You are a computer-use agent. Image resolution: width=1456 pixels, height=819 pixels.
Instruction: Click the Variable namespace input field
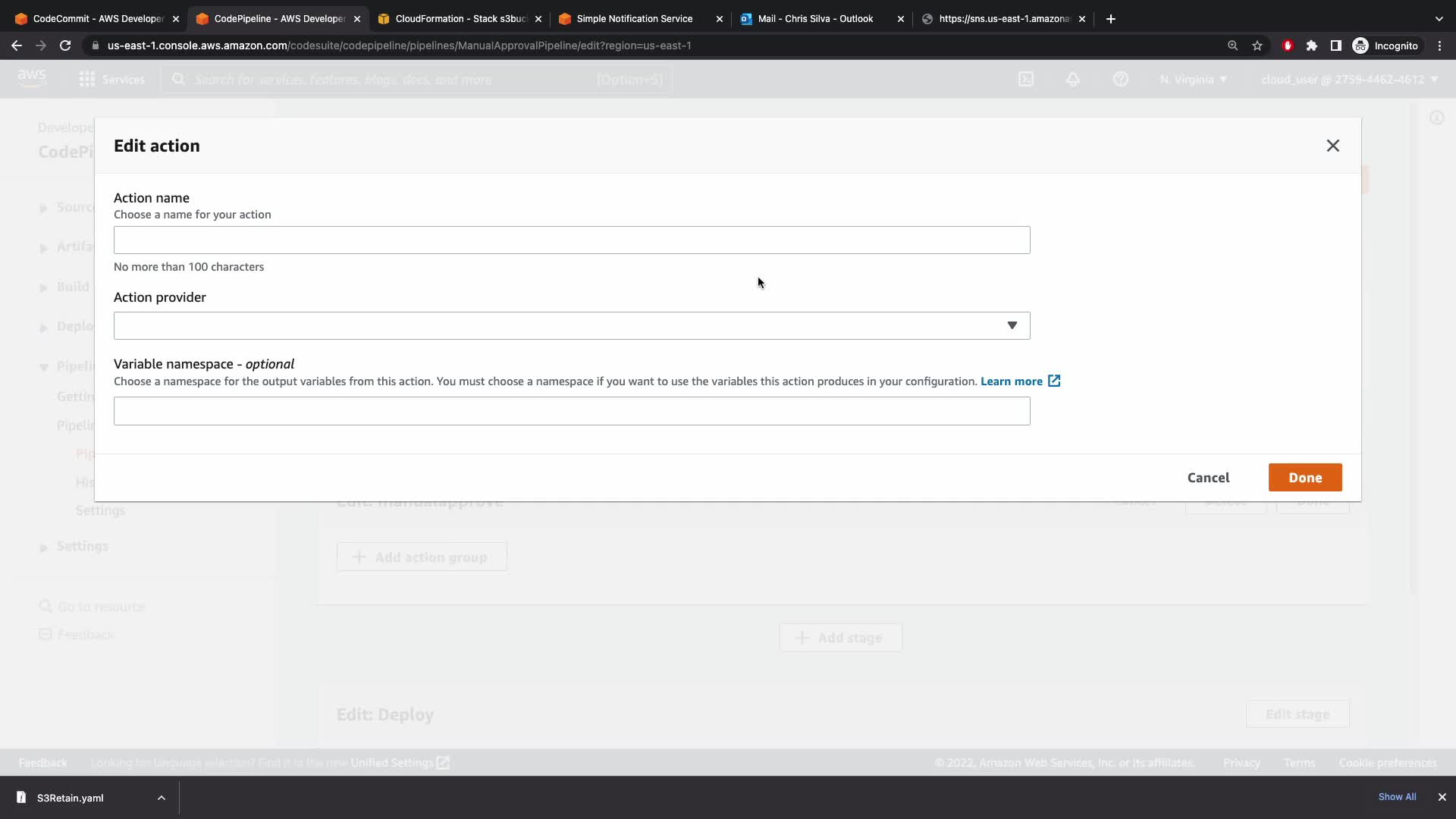[x=572, y=411]
